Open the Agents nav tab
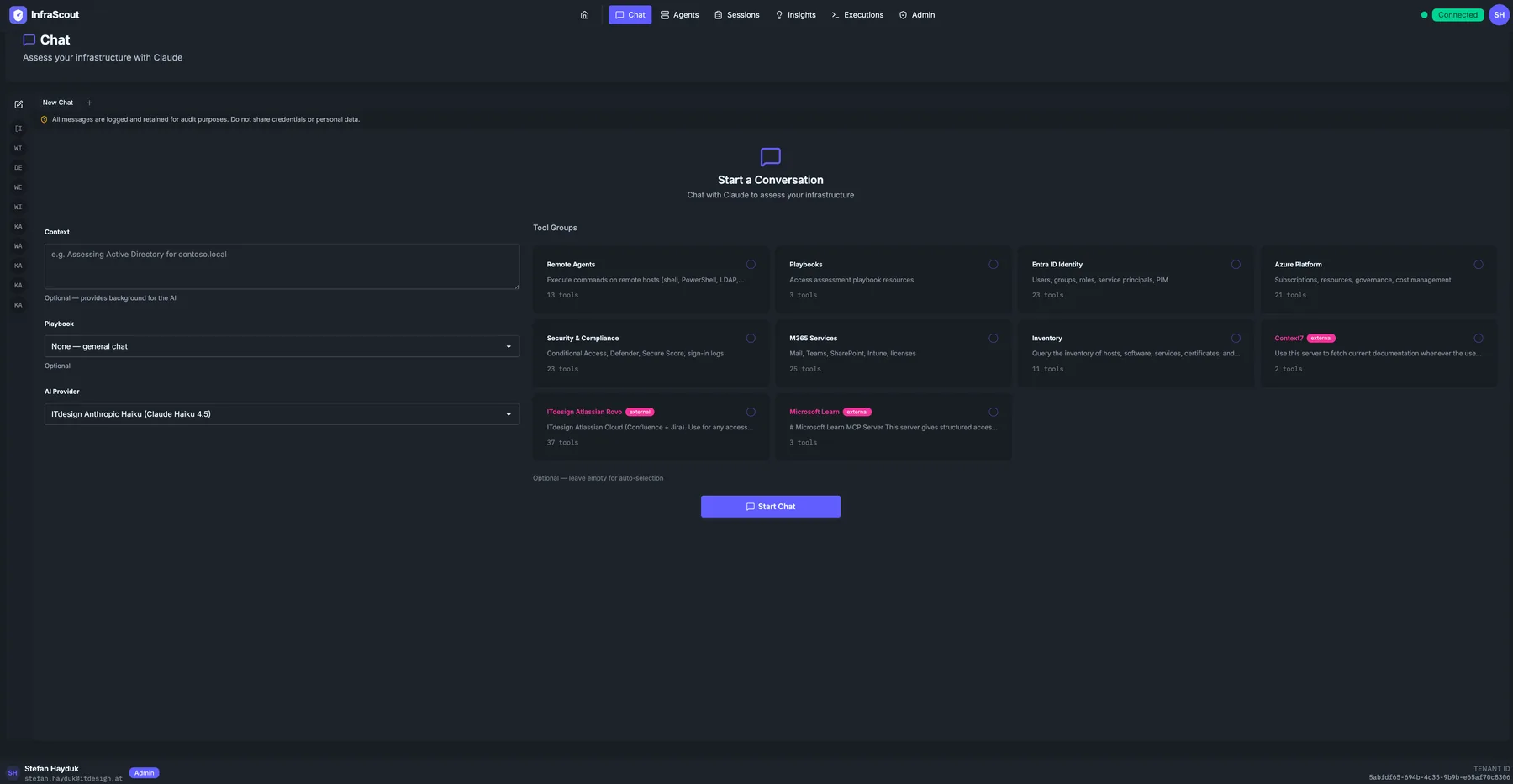This screenshot has height=784, width=1513. (679, 15)
